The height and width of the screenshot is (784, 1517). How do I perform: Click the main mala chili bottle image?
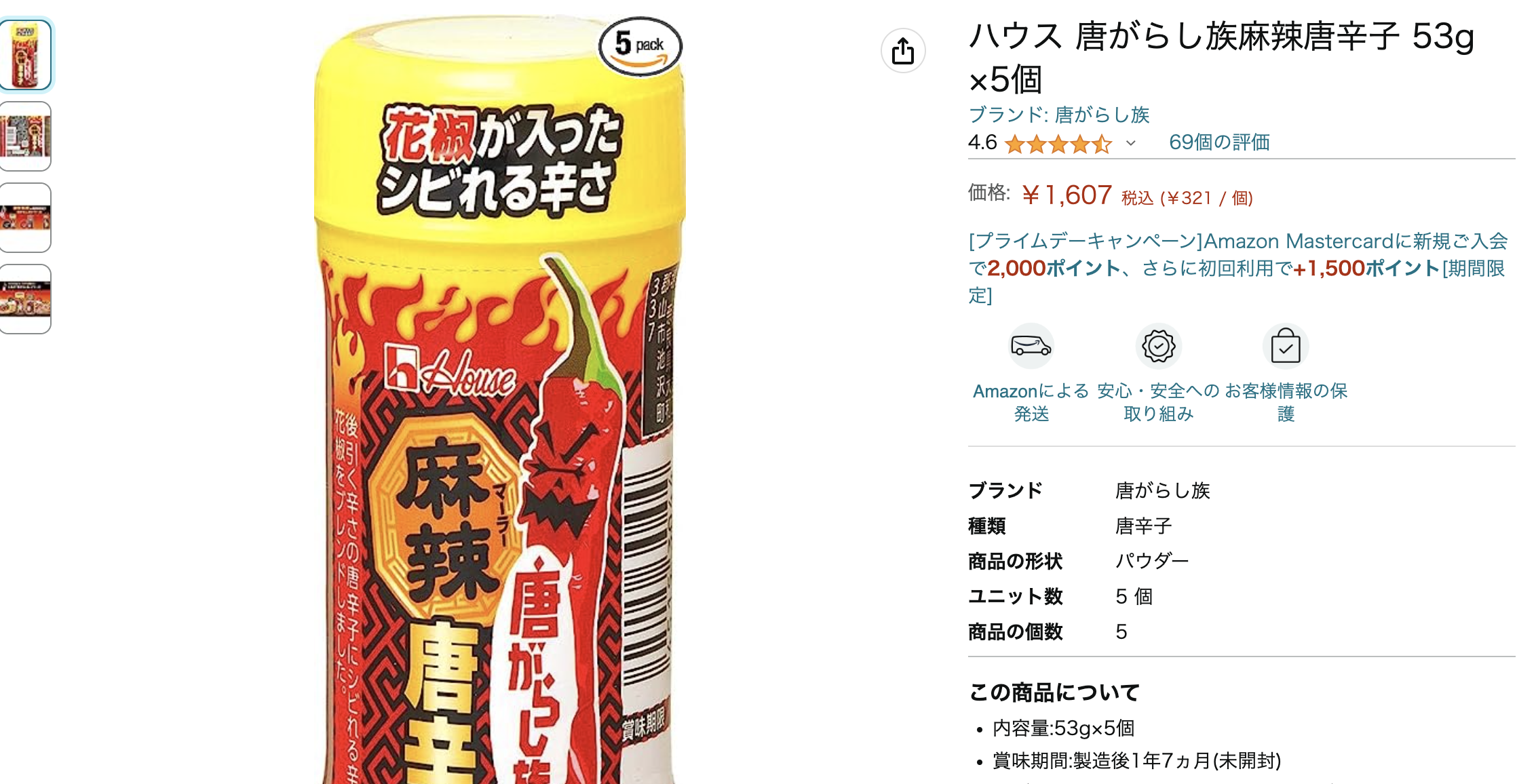click(x=500, y=400)
